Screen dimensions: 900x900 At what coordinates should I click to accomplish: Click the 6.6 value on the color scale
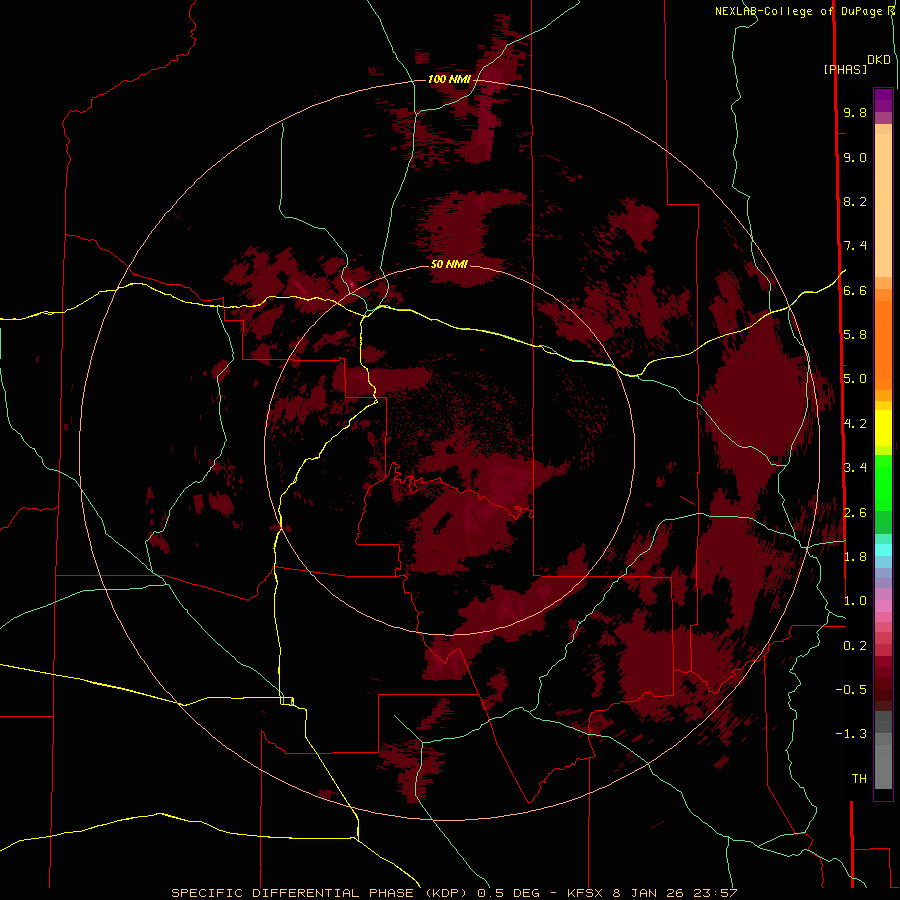(855, 290)
